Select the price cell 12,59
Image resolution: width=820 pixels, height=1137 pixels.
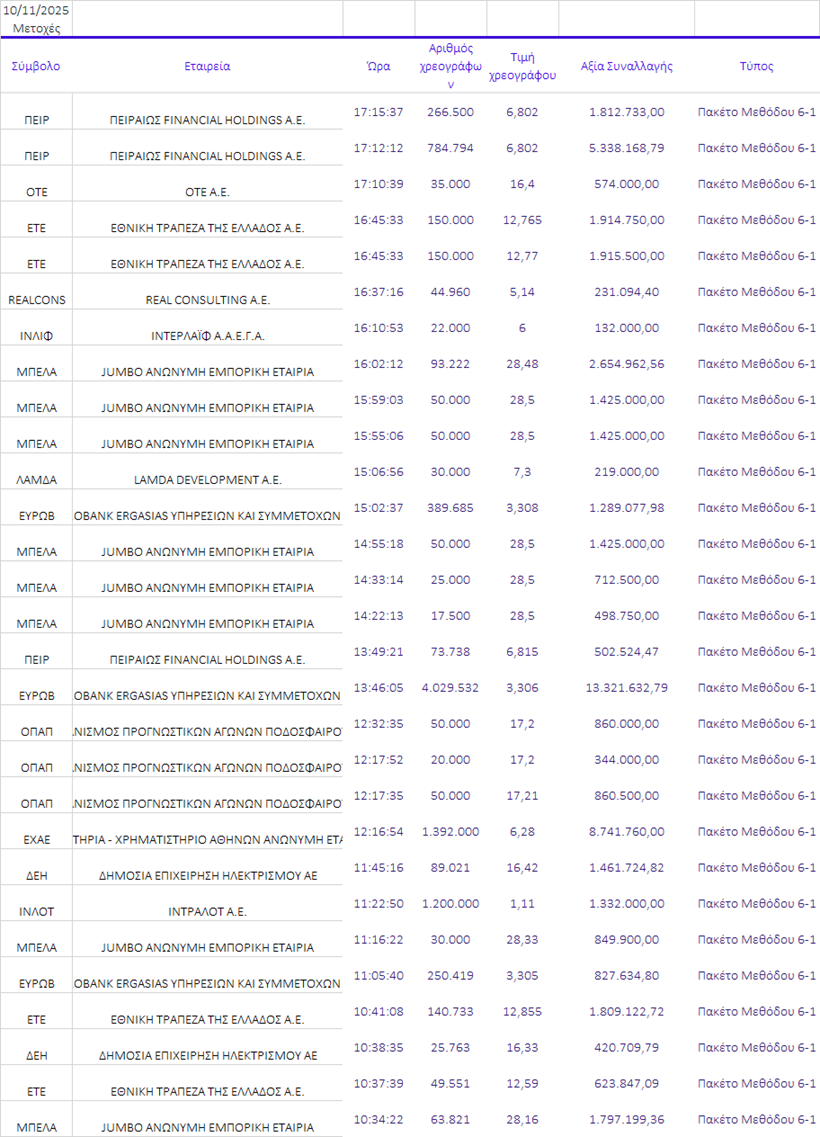coord(522,1083)
